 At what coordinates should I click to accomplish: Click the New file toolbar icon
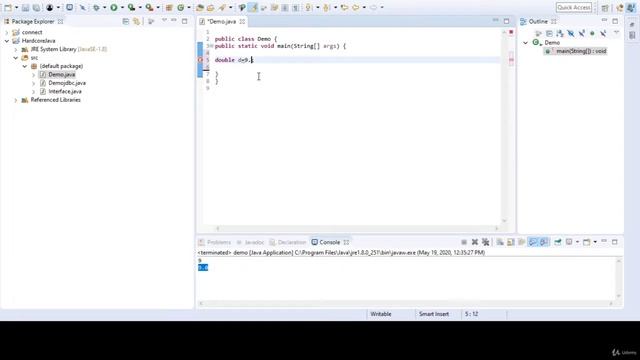(8, 7)
